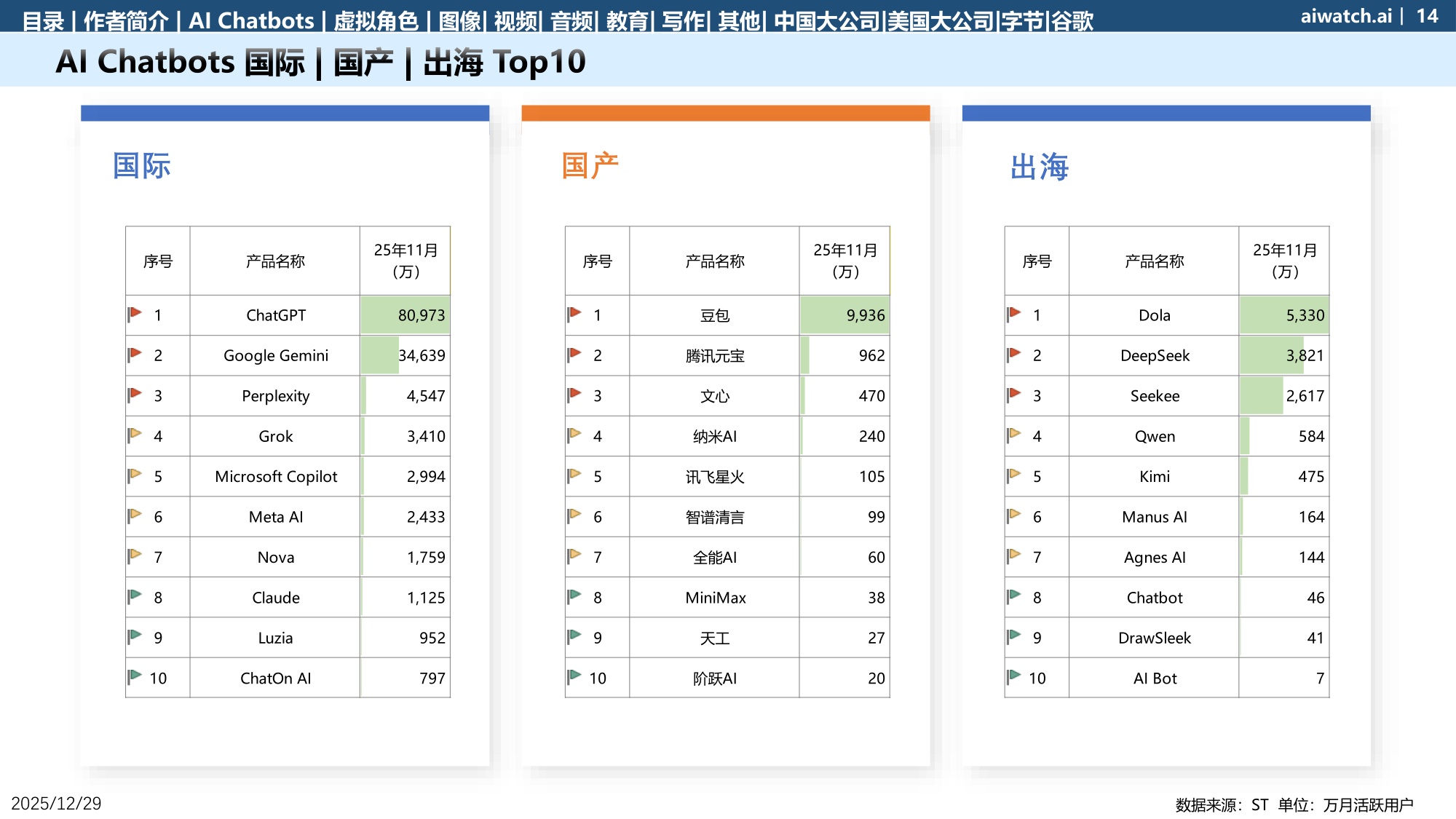Select the 天工 product name
This screenshot has height=819, width=1456.
pos(715,638)
